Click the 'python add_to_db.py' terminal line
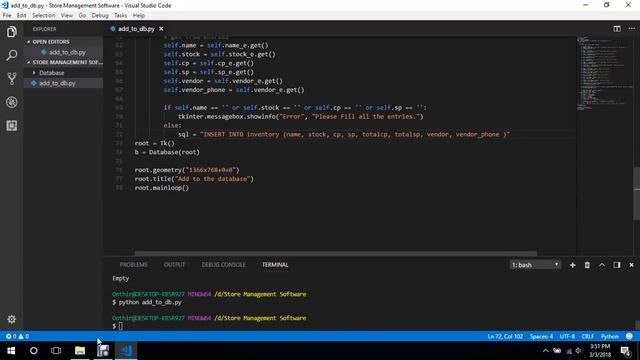 pos(147,302)
